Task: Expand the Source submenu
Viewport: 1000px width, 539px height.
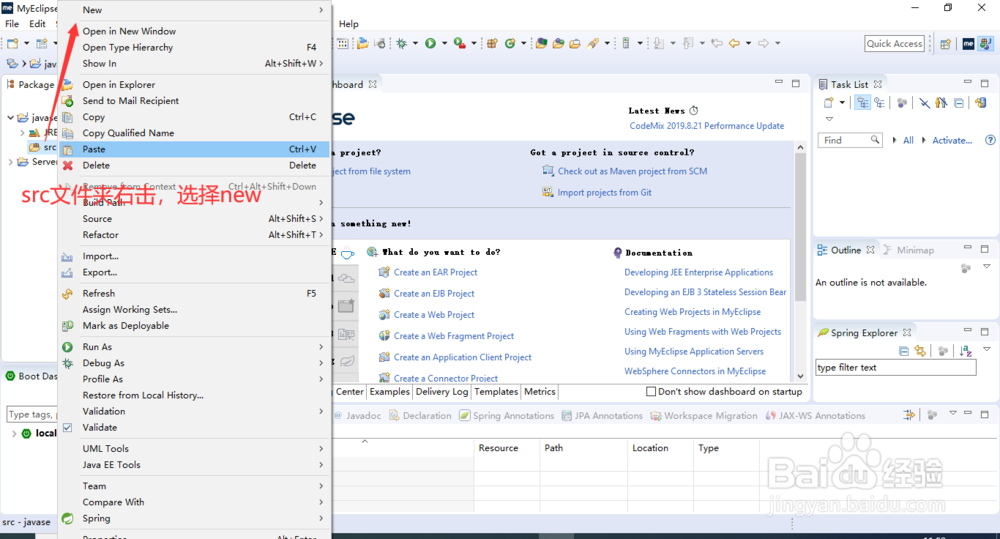Action: (x=195, y=218)
